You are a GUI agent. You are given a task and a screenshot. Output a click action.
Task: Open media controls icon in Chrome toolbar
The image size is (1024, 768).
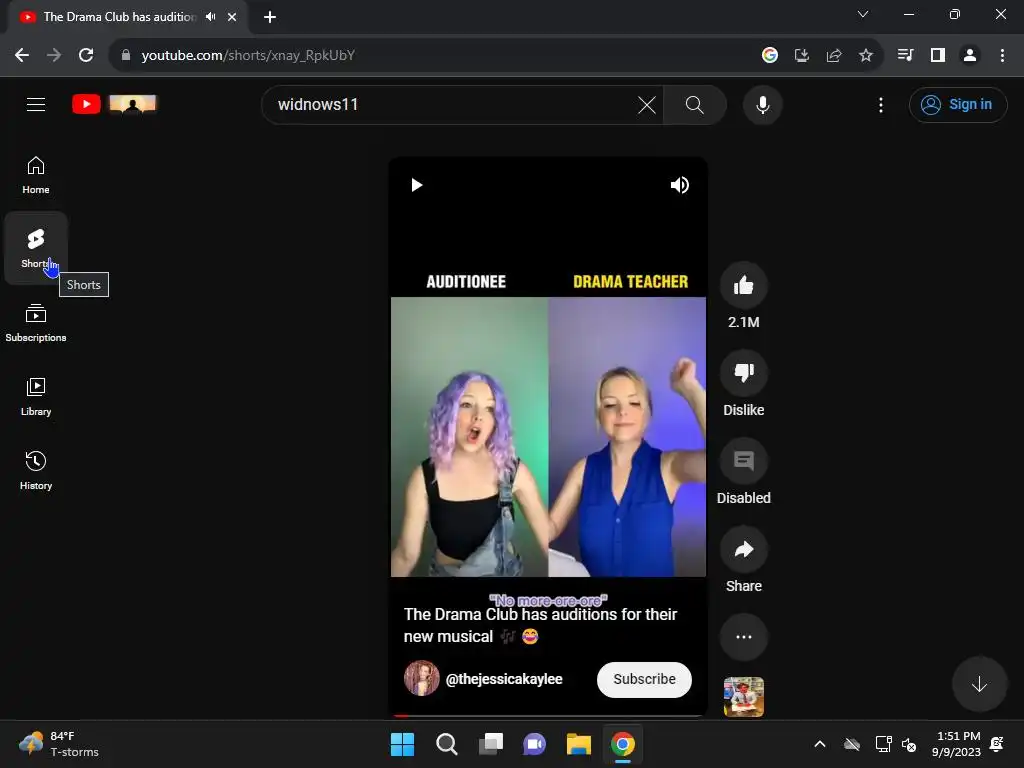tap(905, 56)
